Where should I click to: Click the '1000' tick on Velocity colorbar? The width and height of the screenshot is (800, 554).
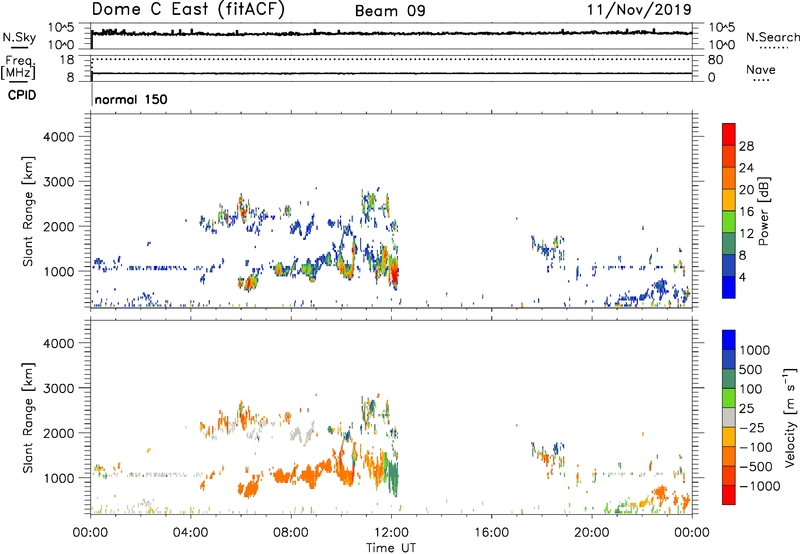pyautogui.click(x=755, y=350)
